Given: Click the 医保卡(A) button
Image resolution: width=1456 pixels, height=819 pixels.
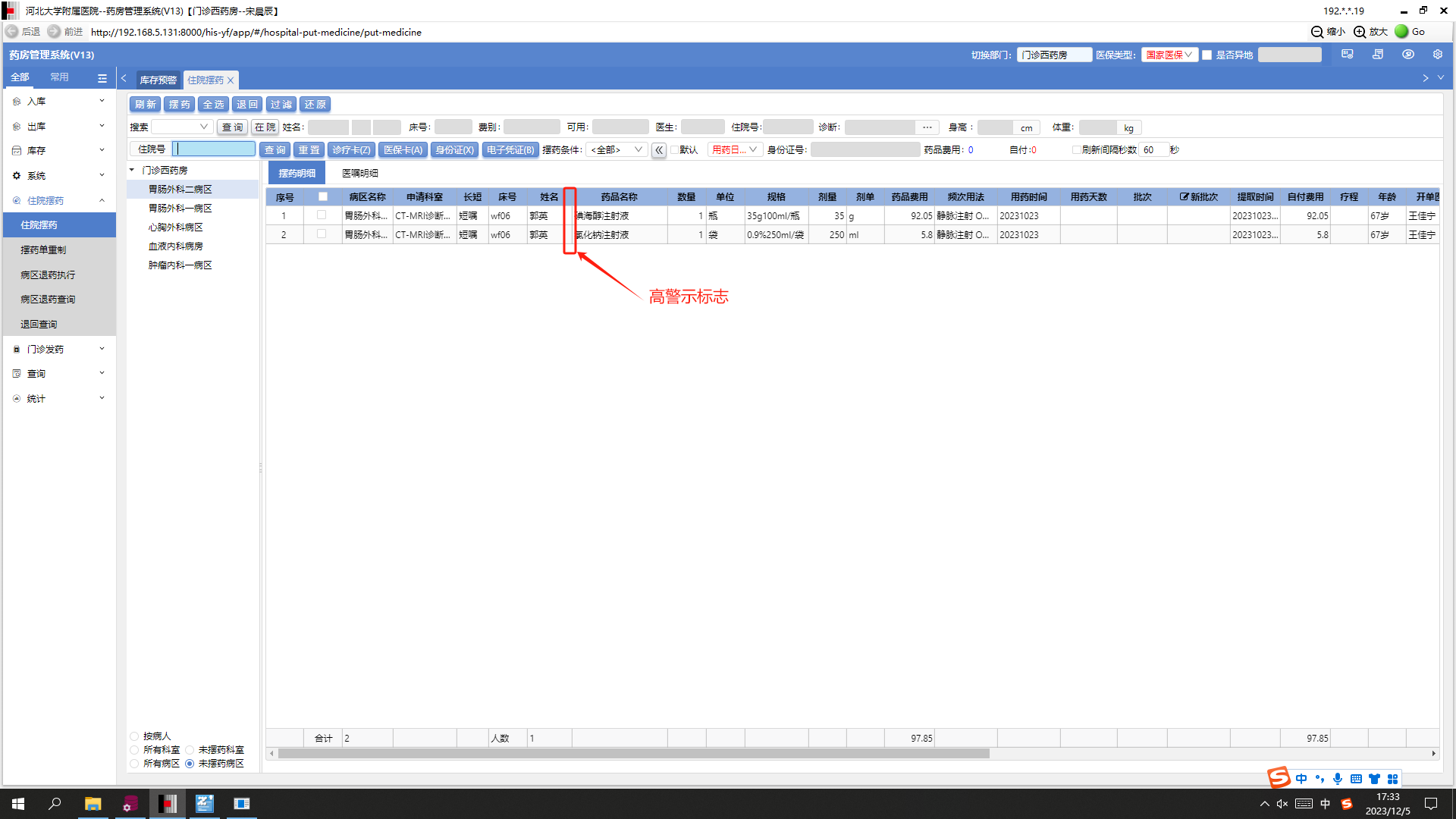Looking at the screenshot, I should (403, 150).
